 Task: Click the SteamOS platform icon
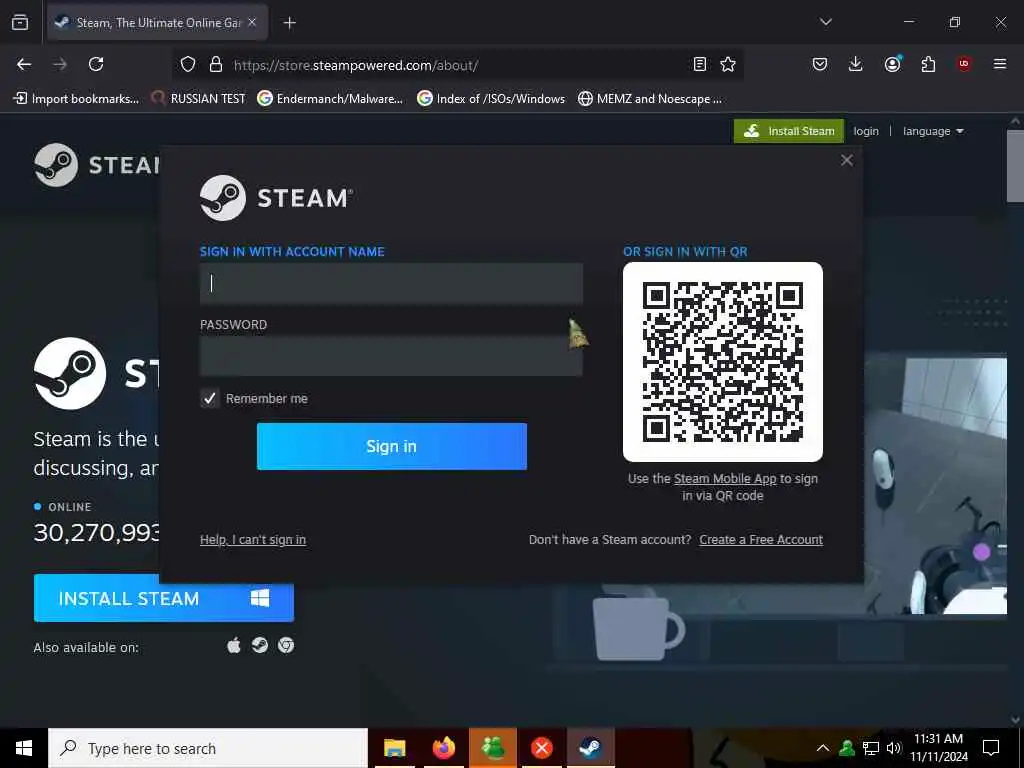tap(260, 645)
